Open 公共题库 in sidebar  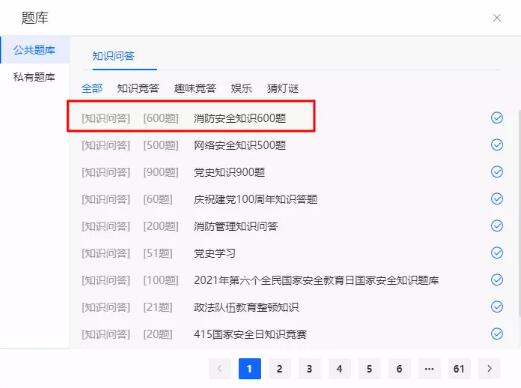click(34, 50)
